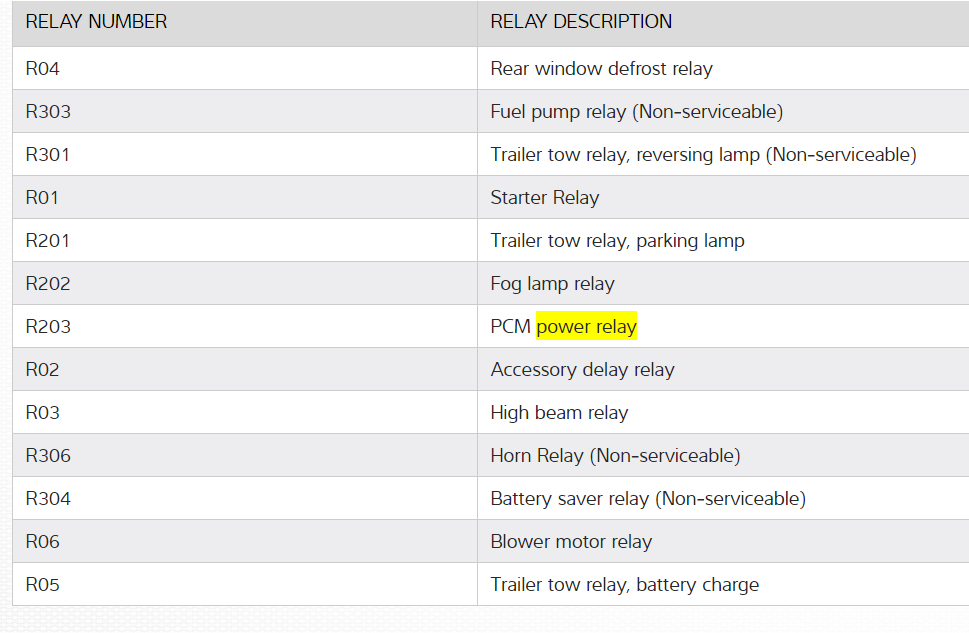Select the R202 relay number cell

(x=48, y=284)
